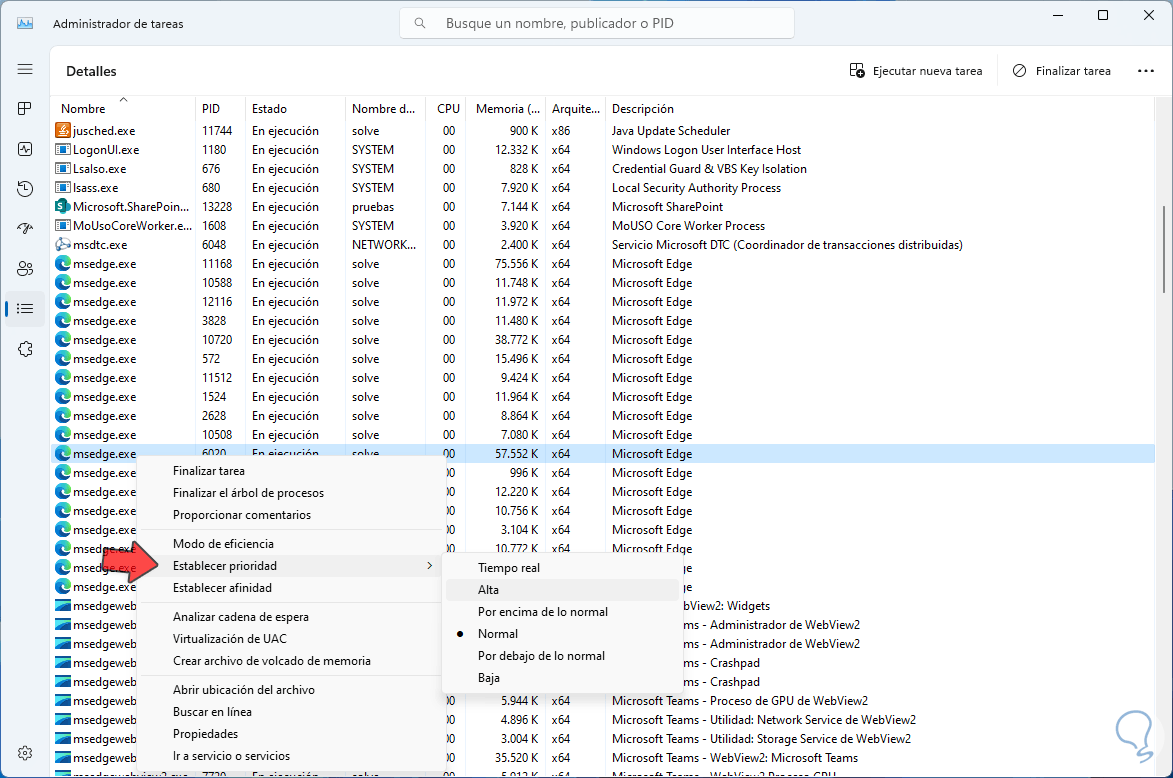Open the Users page icon

pos(25,269)
